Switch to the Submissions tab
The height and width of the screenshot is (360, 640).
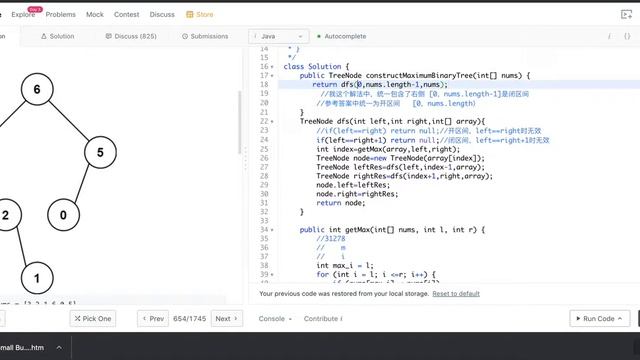point(205,36)
